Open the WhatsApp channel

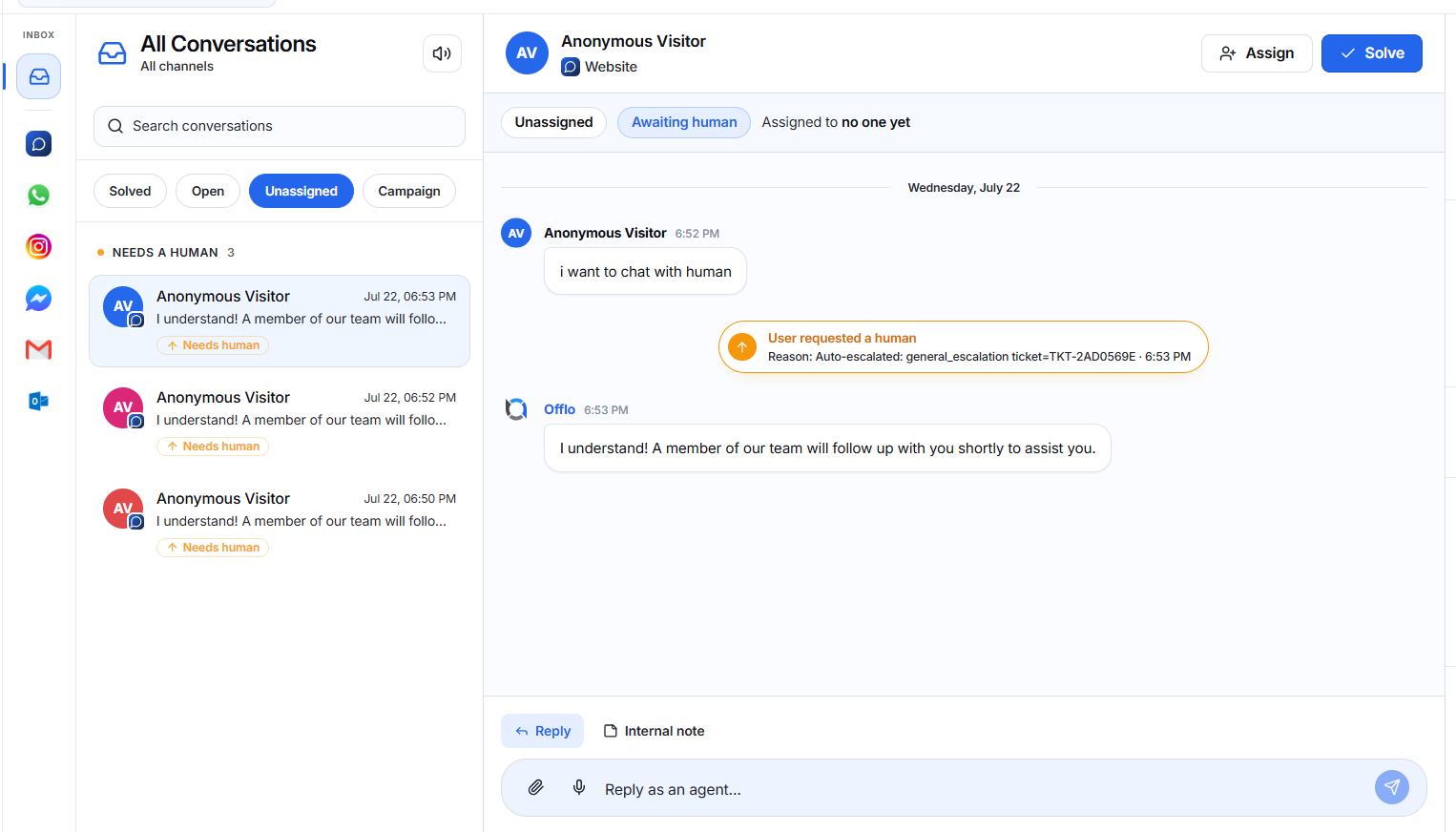[39, 196]
